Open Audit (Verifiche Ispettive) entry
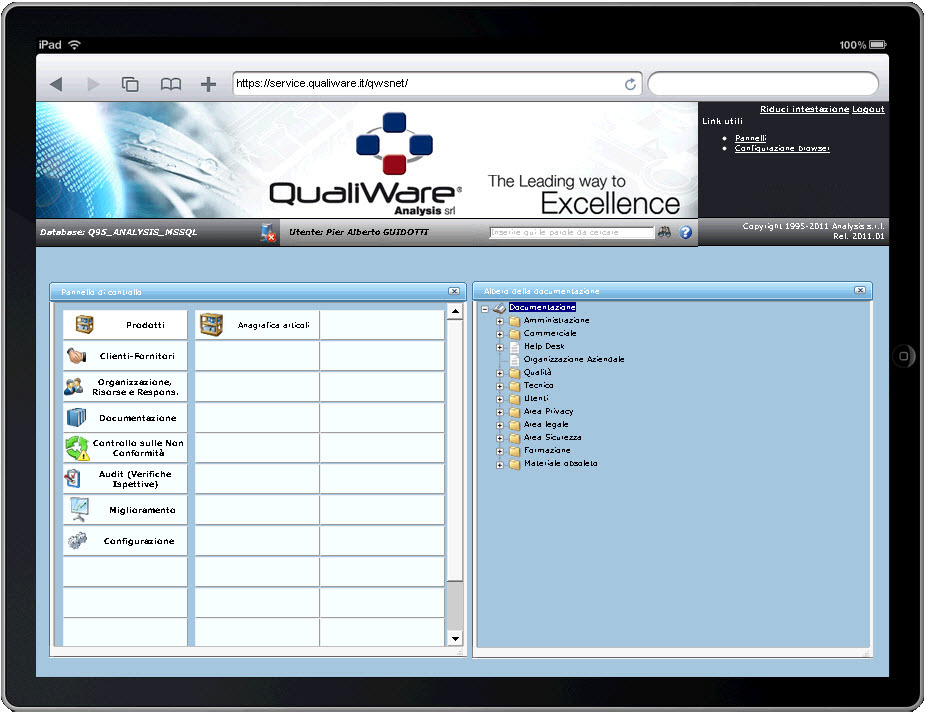 pos(125,479)
